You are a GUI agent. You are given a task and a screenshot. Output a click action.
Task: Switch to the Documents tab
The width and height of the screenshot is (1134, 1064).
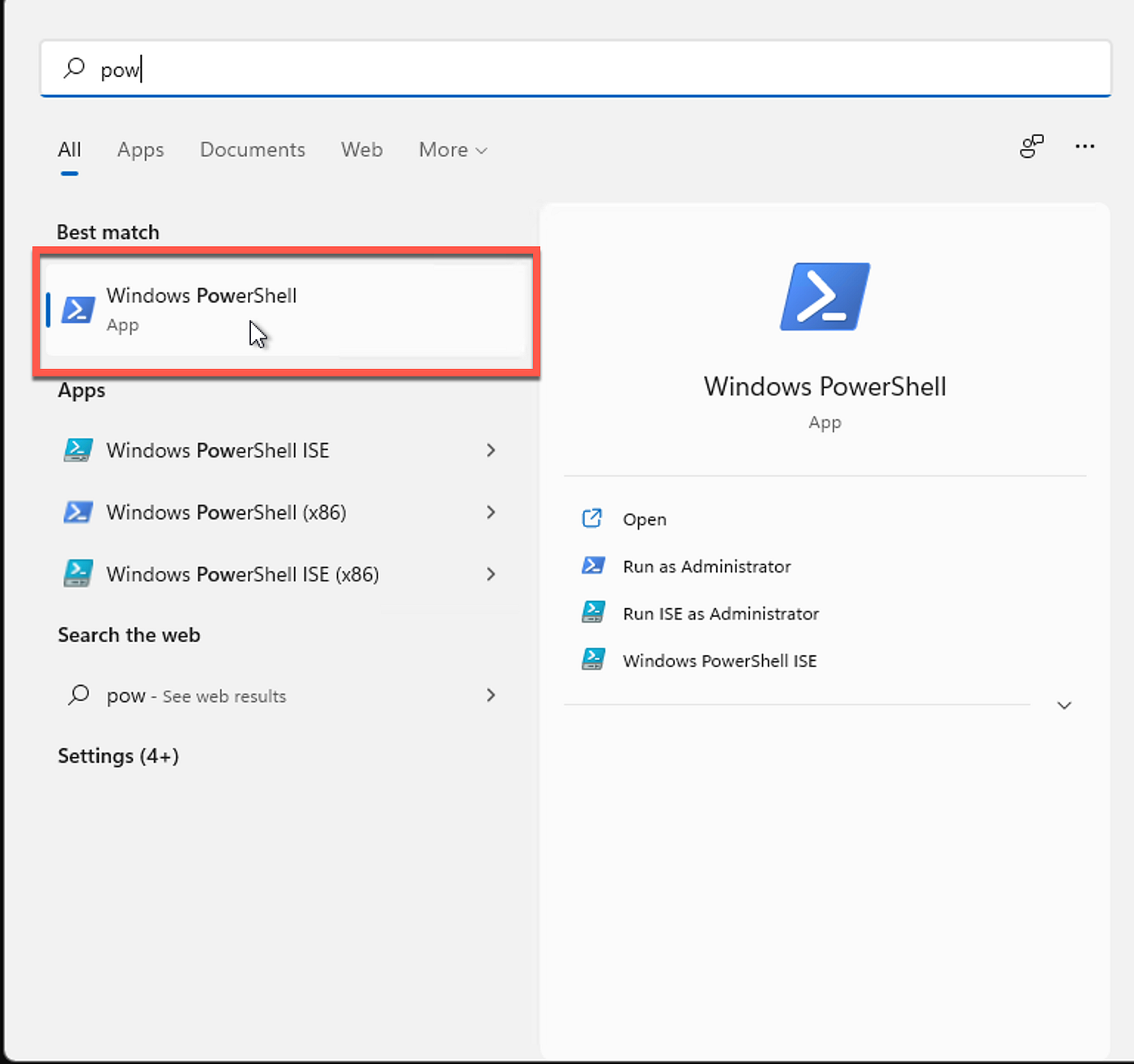[252, 150]
